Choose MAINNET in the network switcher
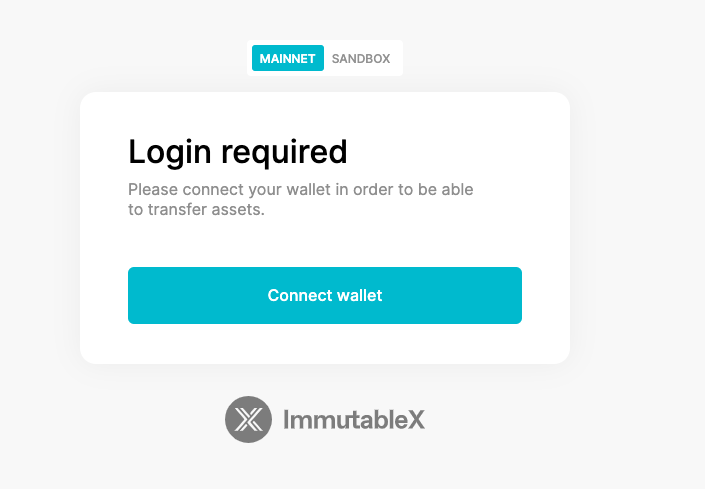 point(288,58)
